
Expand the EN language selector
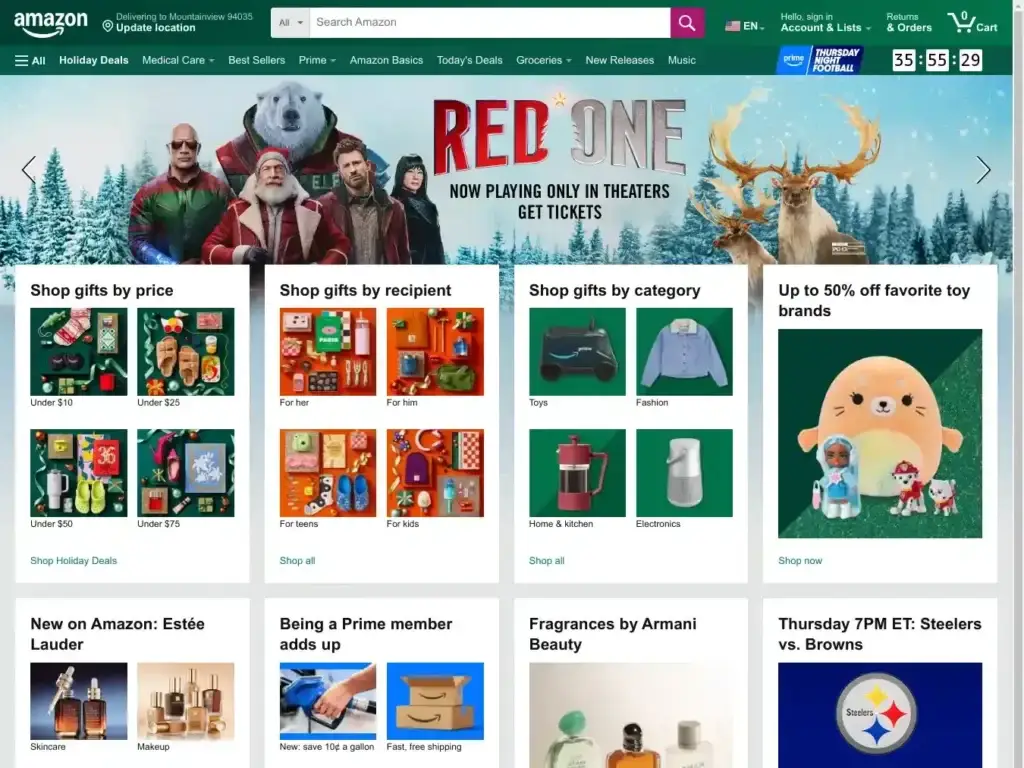click(744, 26)
